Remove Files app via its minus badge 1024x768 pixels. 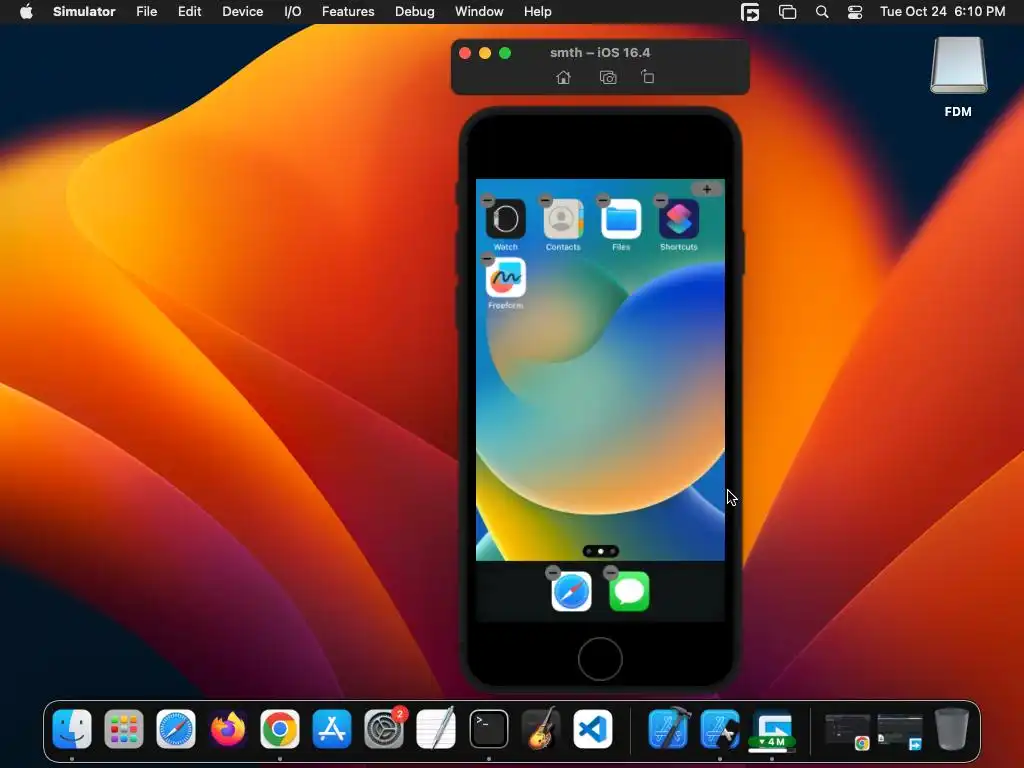pos(603,200)
